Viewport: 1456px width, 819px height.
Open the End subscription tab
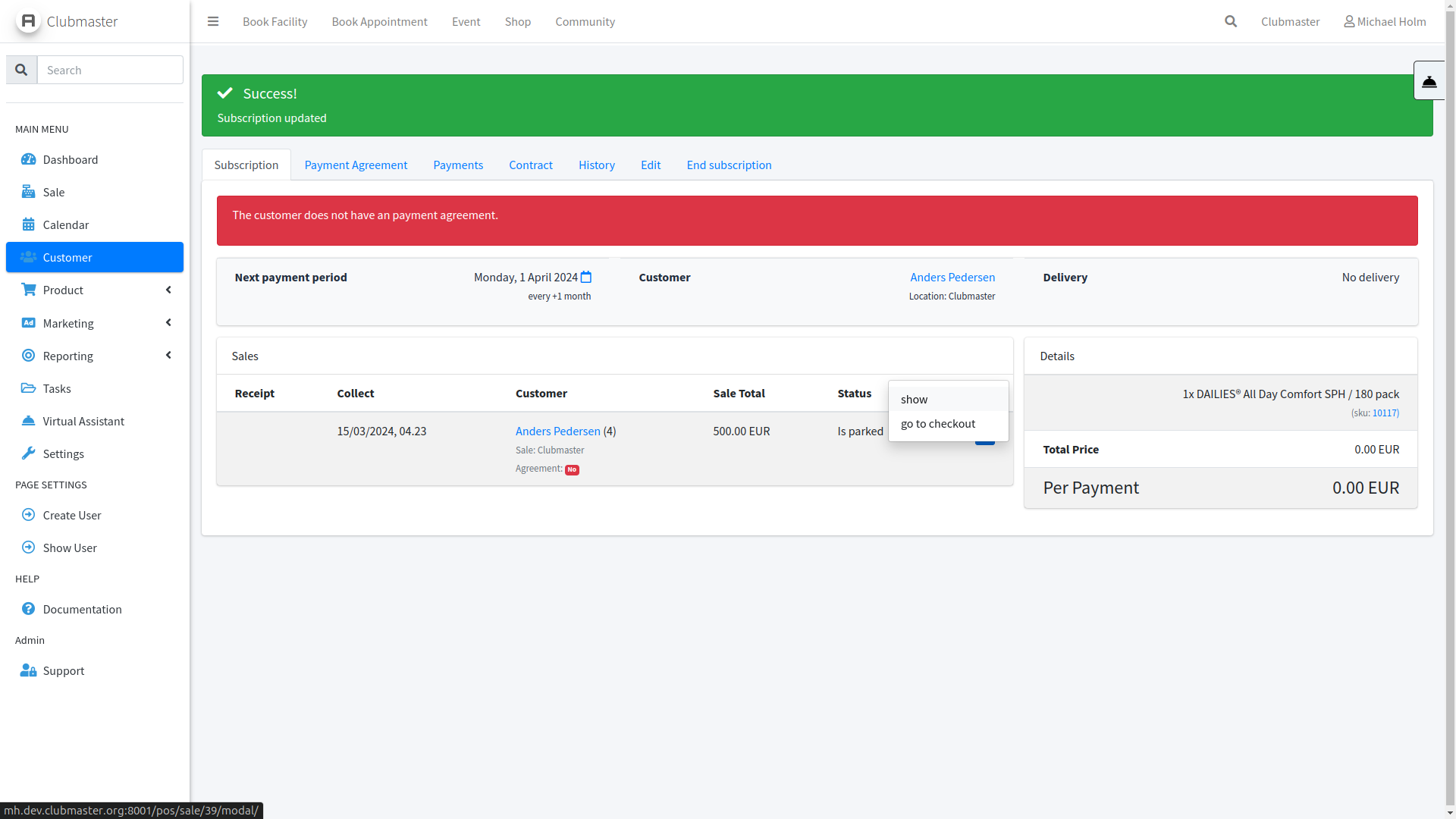(729, 165)
